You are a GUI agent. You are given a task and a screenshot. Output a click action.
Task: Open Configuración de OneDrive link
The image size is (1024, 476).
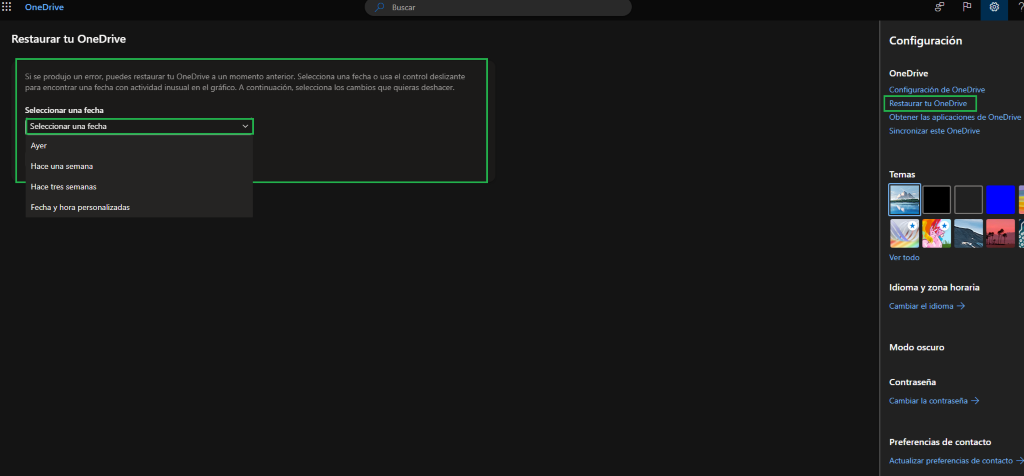point(936,89)
